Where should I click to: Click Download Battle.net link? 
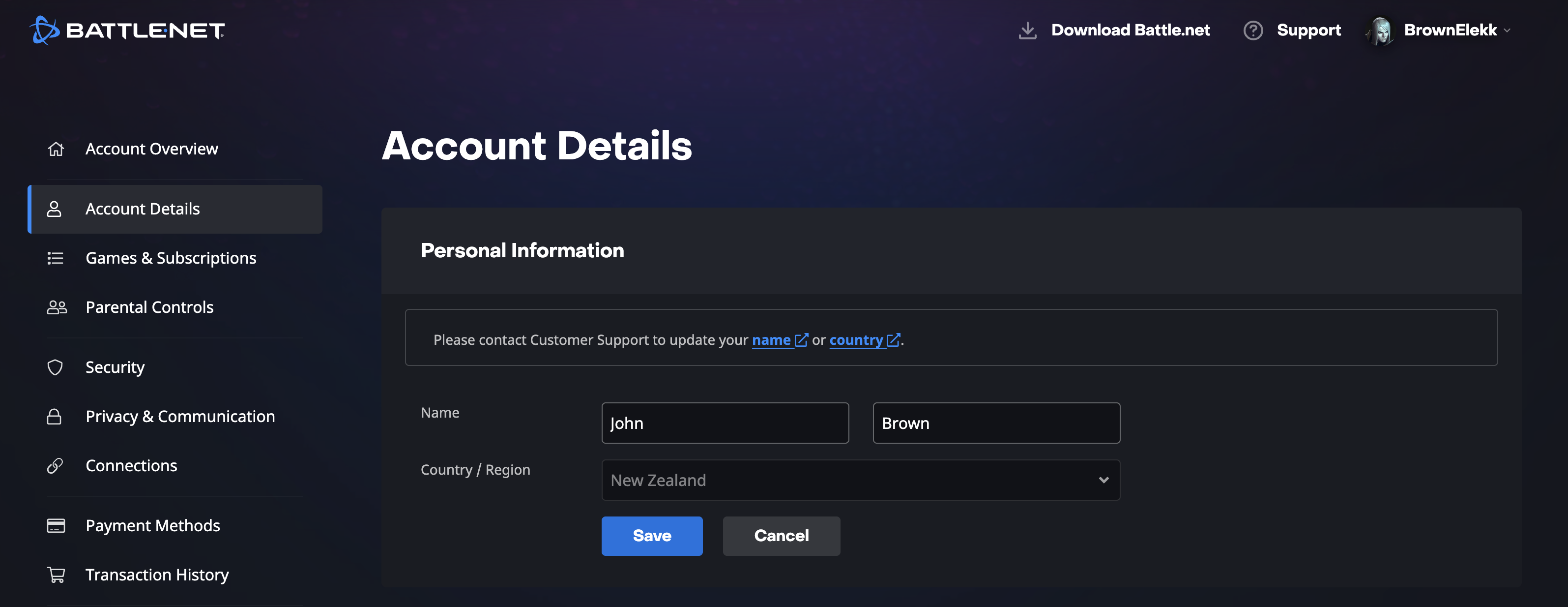[x=1131, y=30]
